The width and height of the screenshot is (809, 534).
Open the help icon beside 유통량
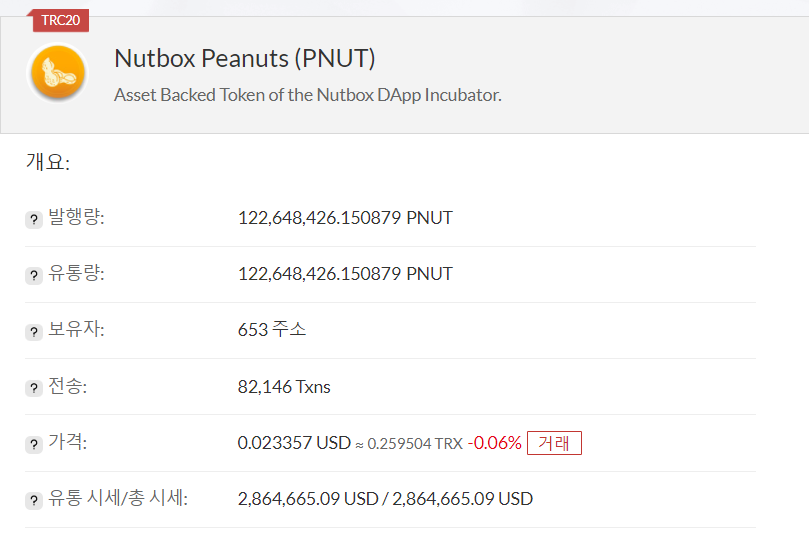click(34, 275)
